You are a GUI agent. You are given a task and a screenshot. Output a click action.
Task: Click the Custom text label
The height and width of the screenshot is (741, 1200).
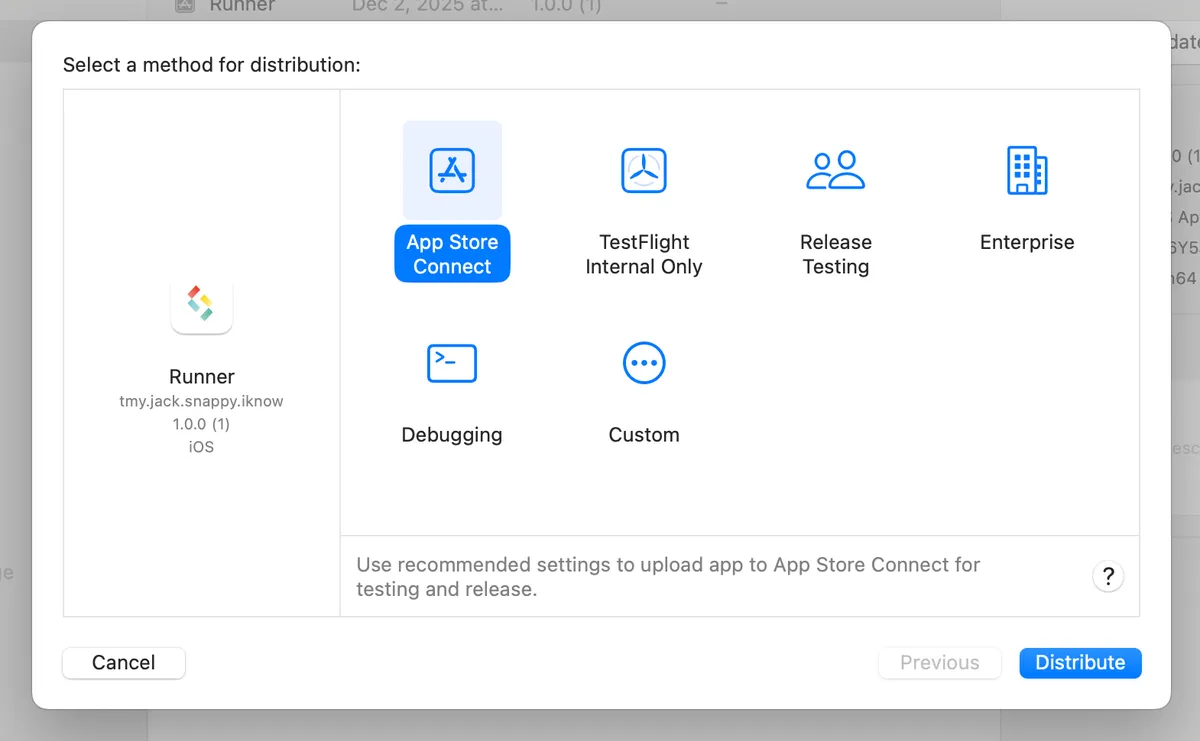tap(643, 435)
